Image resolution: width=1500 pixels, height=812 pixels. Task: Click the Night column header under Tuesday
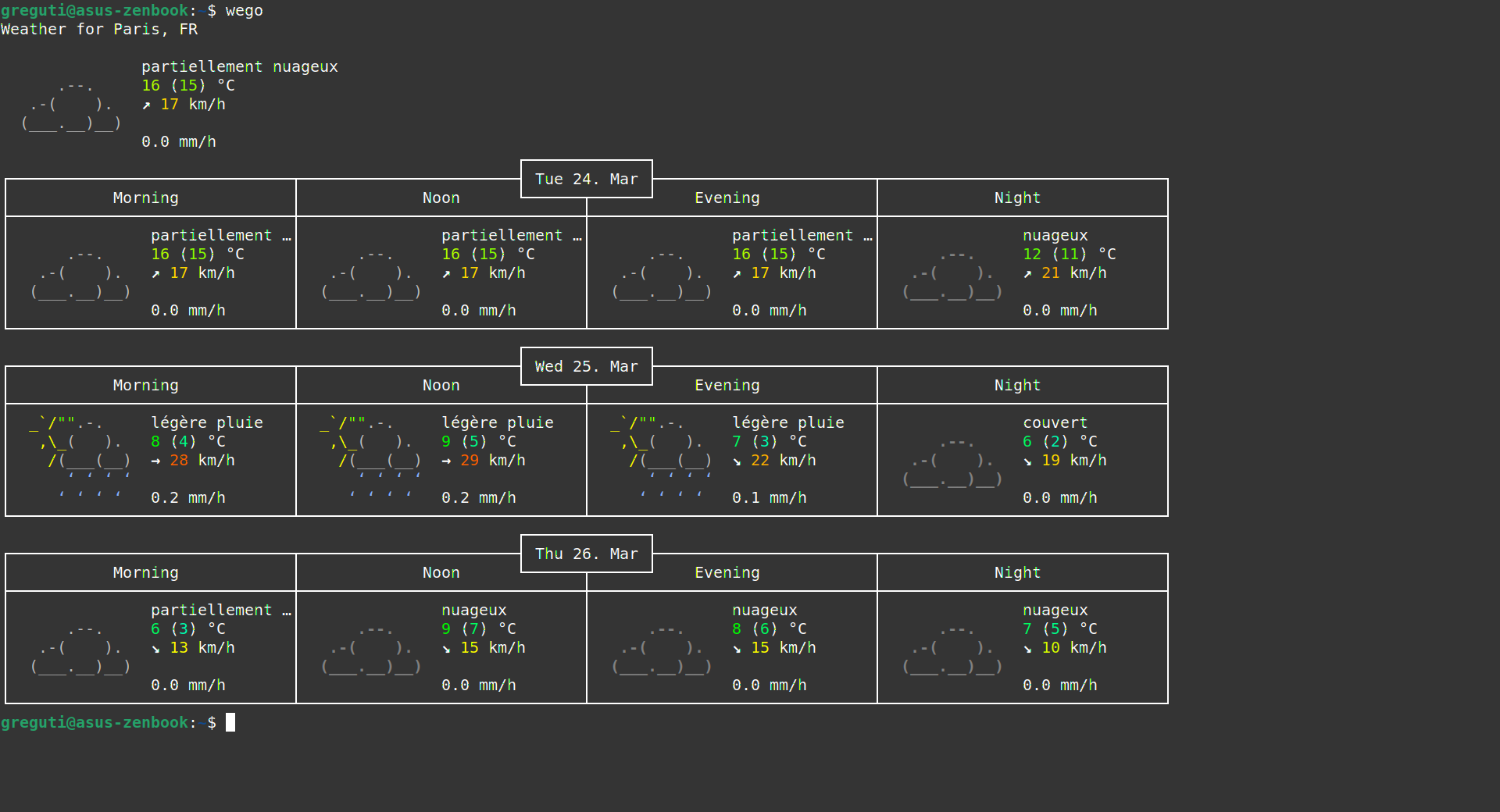pyautogui.click(x=1017, y=198)
